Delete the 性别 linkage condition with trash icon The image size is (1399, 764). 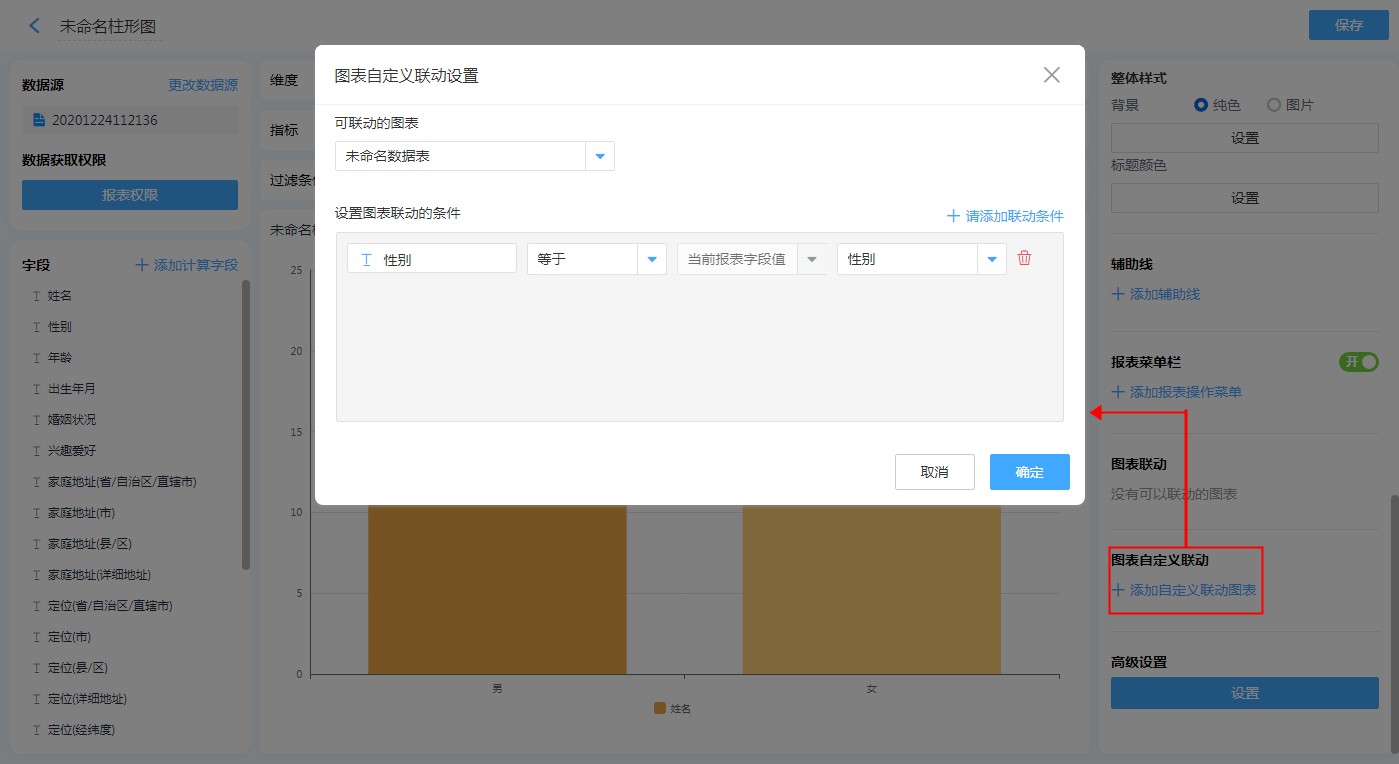(1024, 258)
